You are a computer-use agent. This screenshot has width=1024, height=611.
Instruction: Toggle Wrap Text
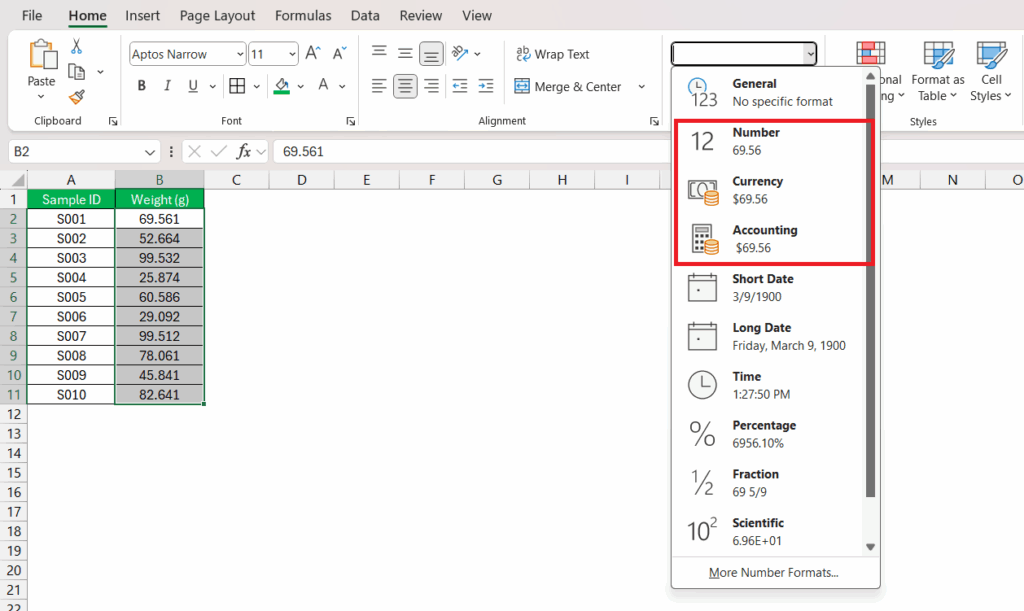coord(551,54)
